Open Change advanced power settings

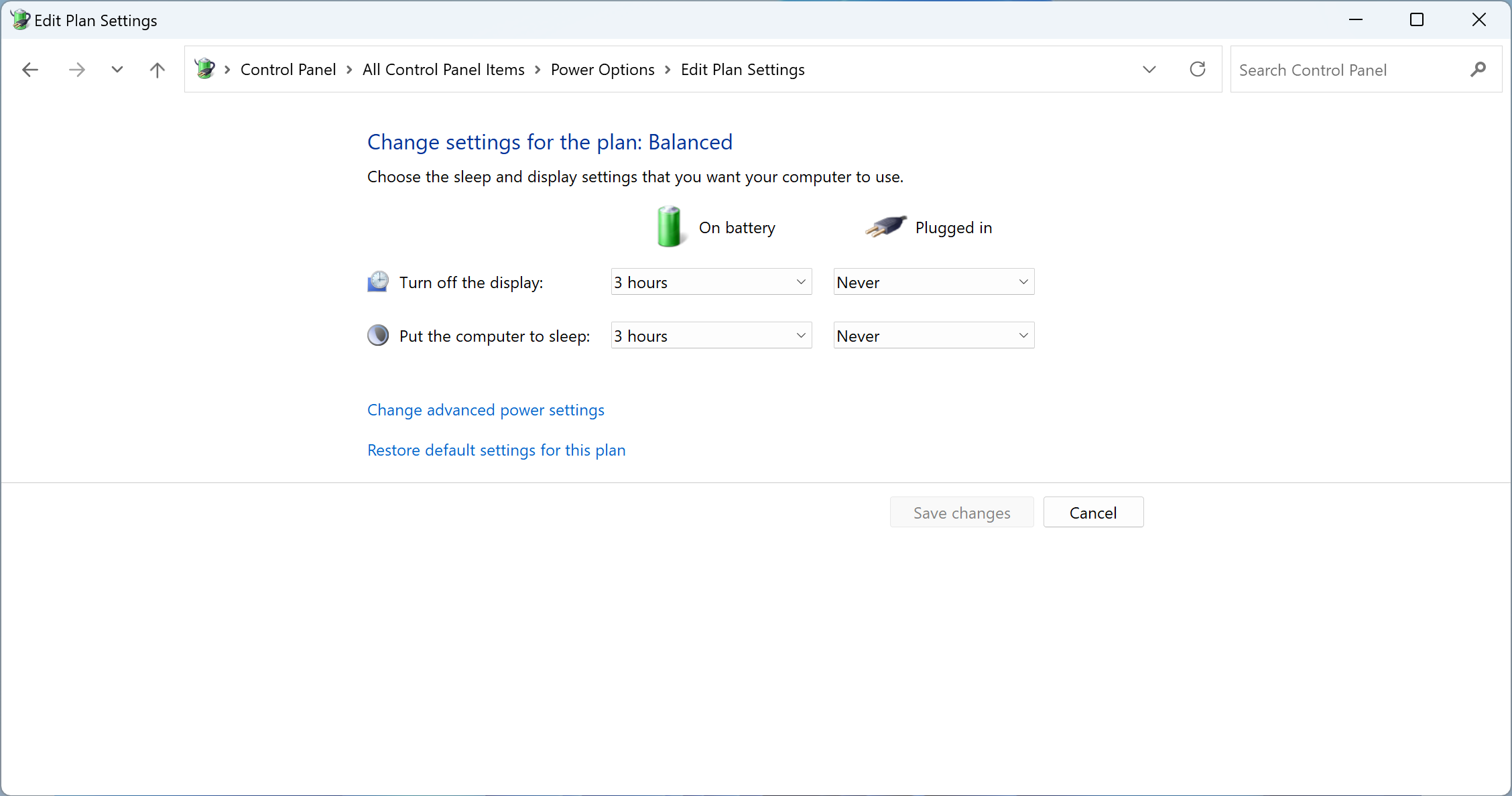485,410
